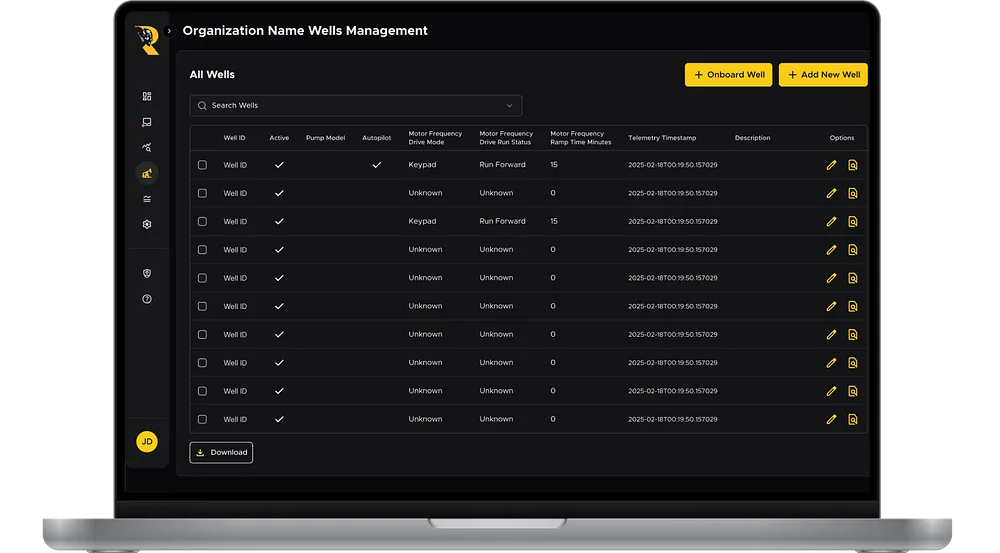The height and width of the screenshot is (553, 1000).
Task: View details of the Autopilot-enabled well row
Action: click(853, 165)
